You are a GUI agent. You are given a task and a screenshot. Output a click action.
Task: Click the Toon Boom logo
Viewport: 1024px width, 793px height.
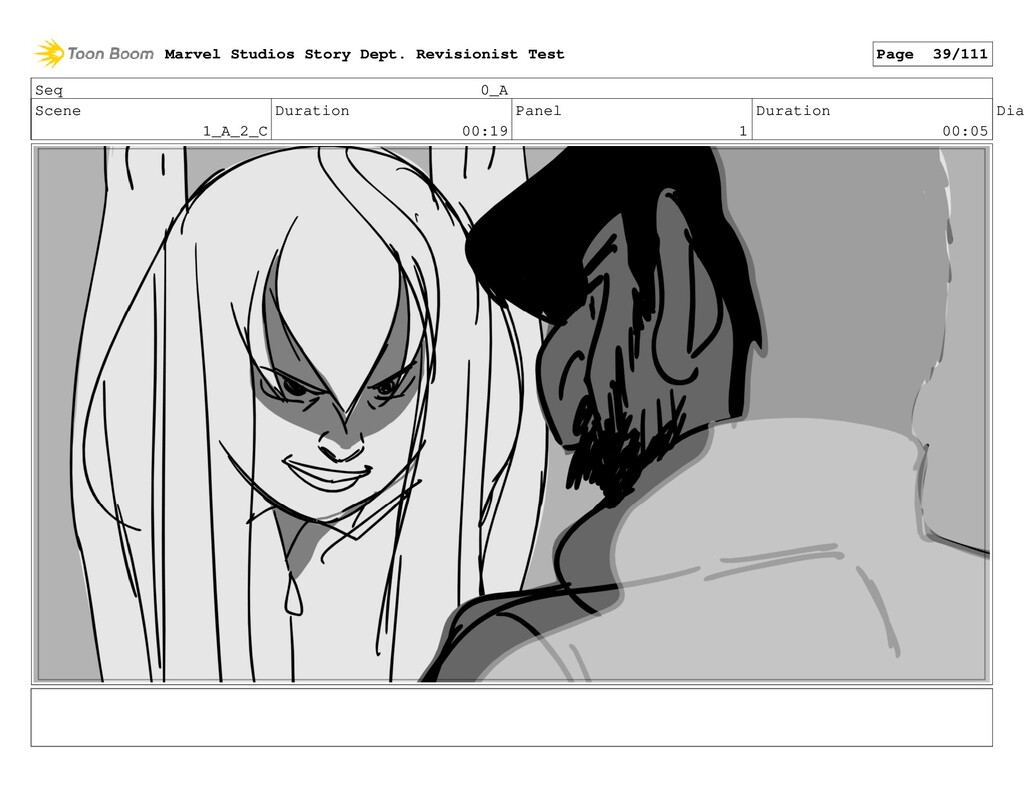coord(94,54)
